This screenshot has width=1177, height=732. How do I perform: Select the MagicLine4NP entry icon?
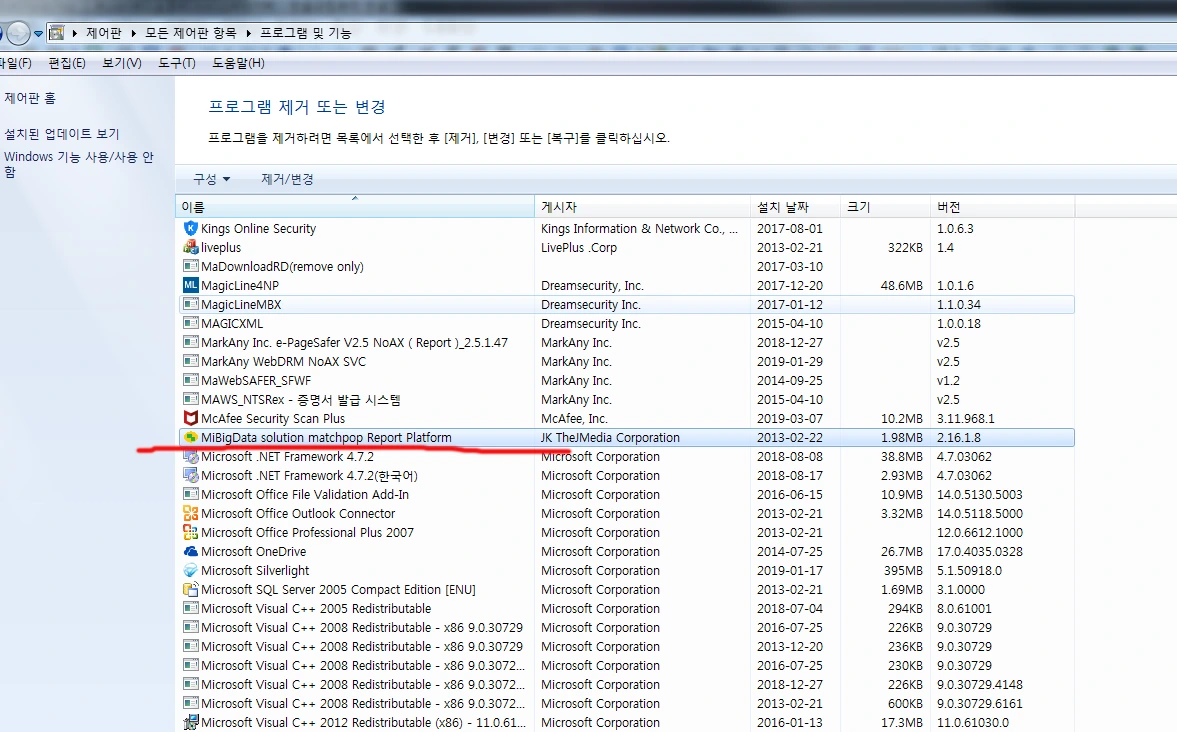pos(190,285)
